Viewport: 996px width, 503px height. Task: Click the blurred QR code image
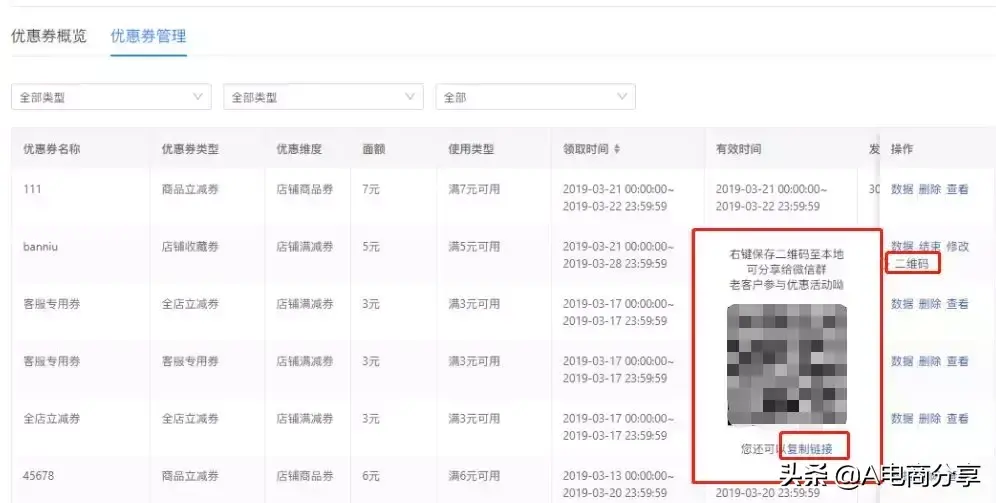coord(787,365)
